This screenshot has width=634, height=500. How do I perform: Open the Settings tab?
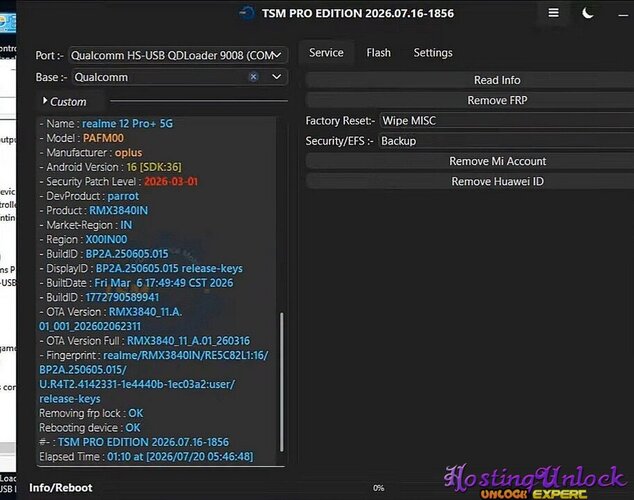[x=433, y=53]
